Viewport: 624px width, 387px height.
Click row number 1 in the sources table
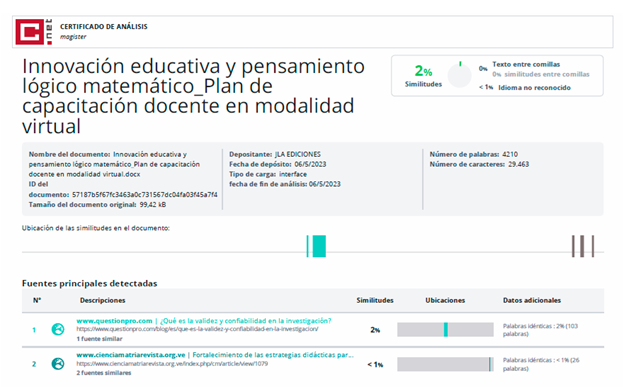pyautogui.click(x=34, y=330)
